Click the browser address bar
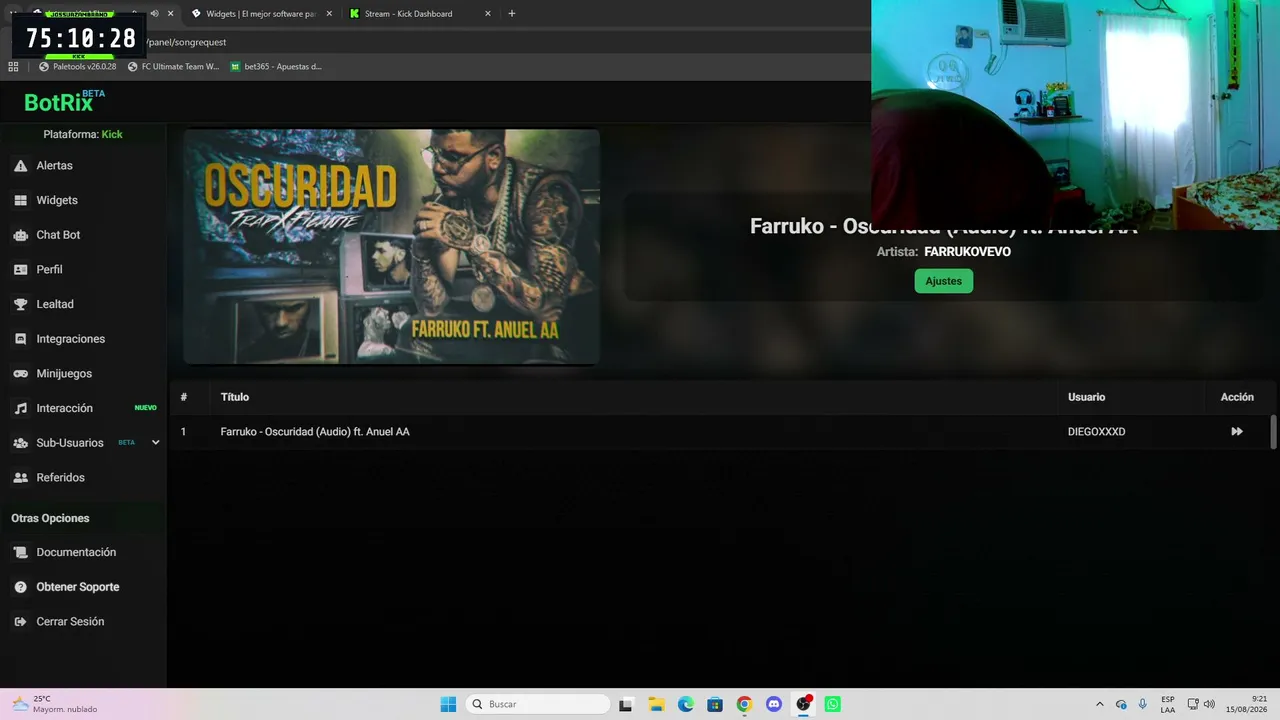 pyautogui.click(x=500, y=42)
